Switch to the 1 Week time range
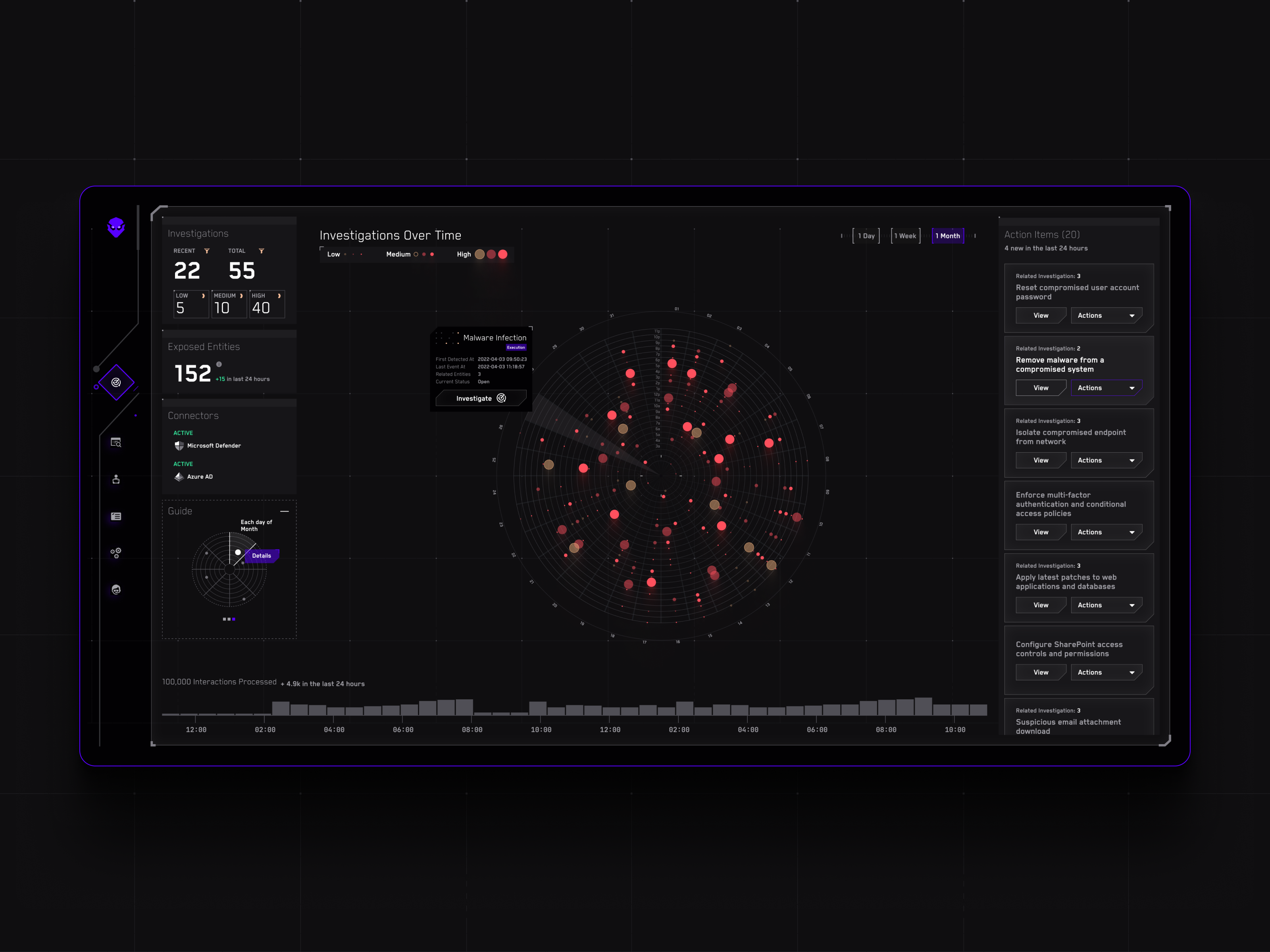1270x952 pixels. [905, 235]
